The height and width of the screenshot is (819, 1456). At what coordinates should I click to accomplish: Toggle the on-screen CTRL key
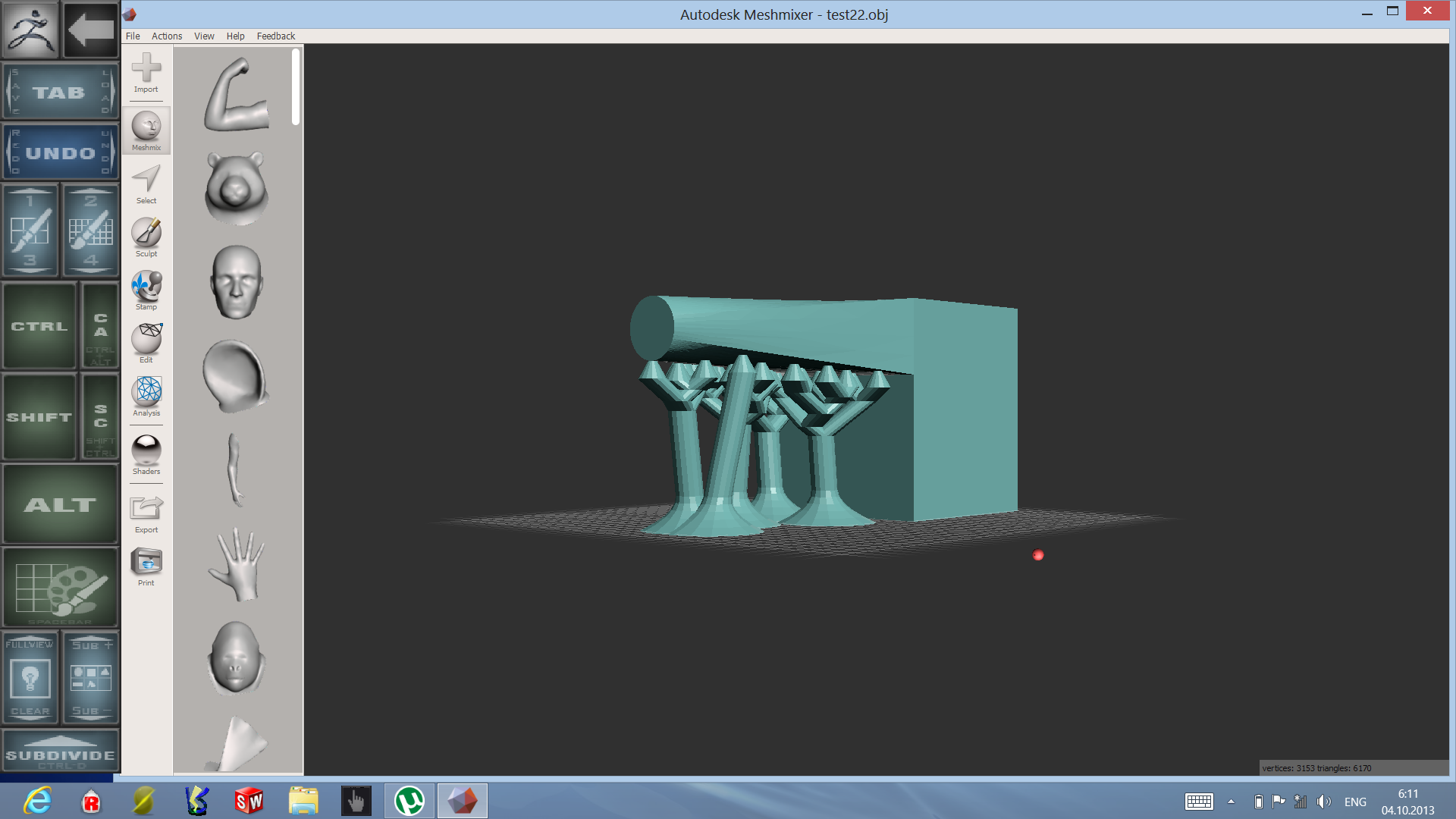pyautogui.click(x=39, y=326)
